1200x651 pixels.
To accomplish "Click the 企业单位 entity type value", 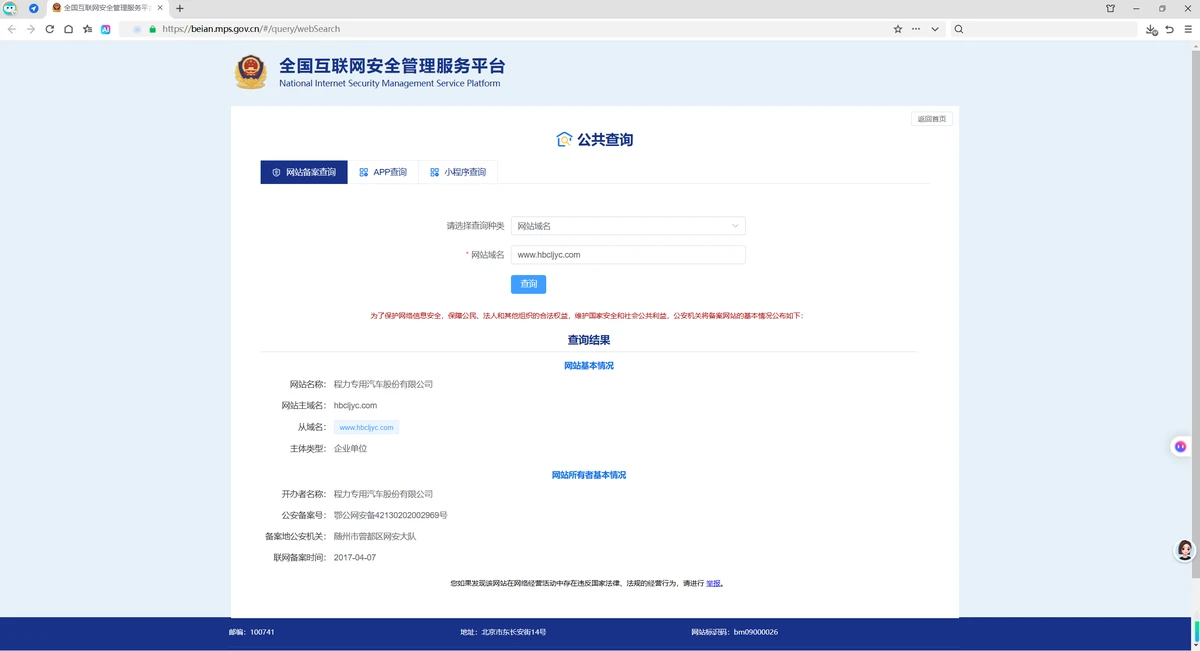I will pyautogui.click(x=350, y=449).
